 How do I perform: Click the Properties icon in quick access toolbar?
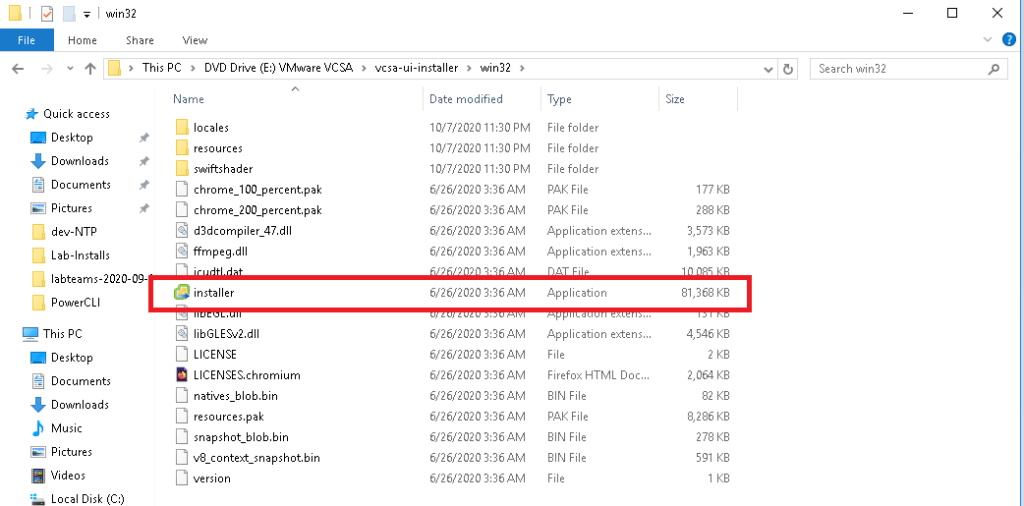[47, 13]
